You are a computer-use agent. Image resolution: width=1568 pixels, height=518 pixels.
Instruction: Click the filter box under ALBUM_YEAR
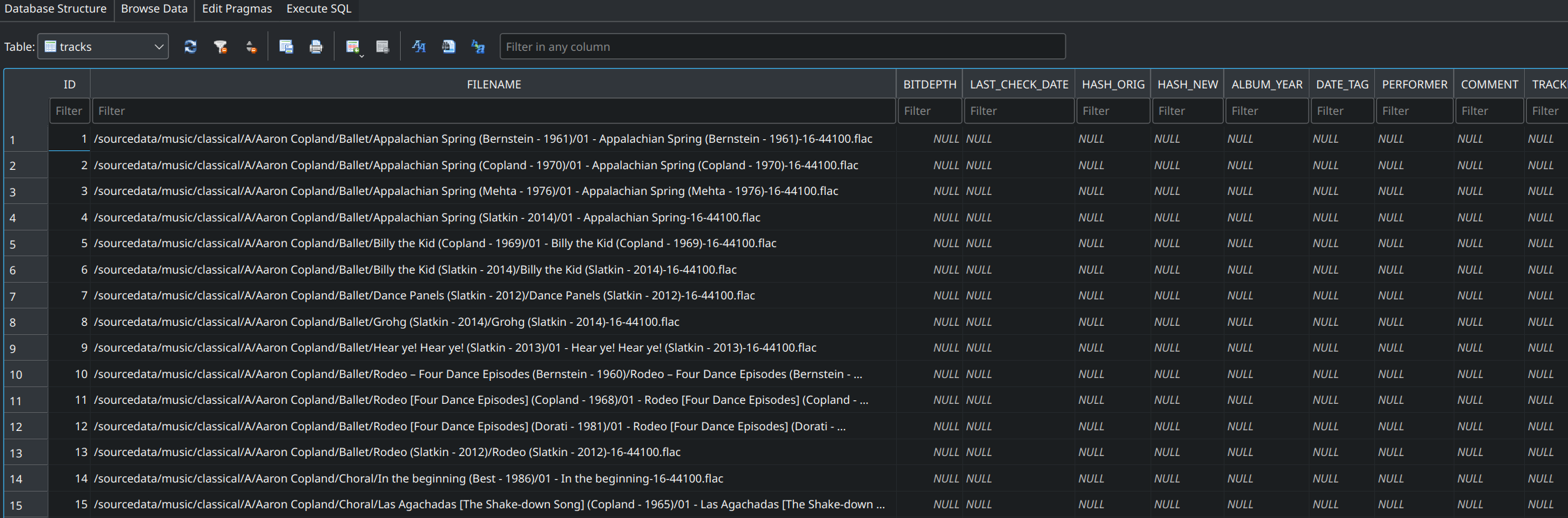(1266, 111)
